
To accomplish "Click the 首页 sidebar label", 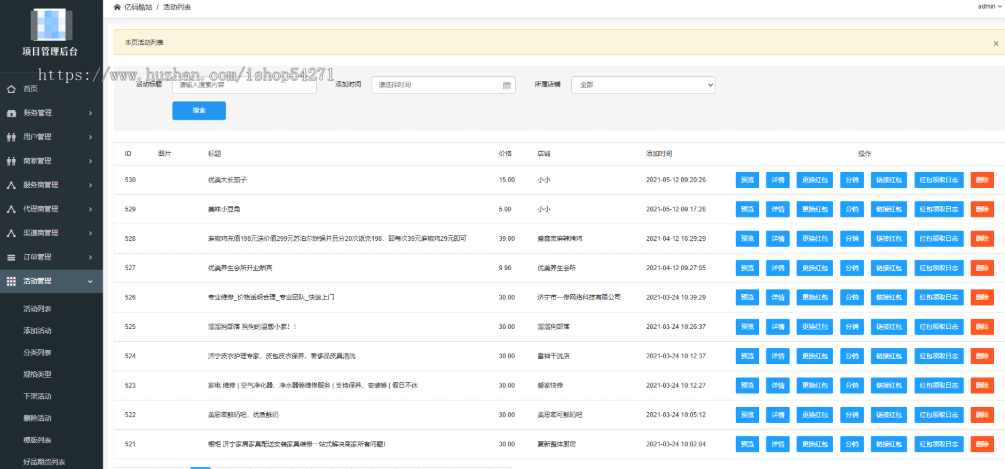I will pos(30,88).
